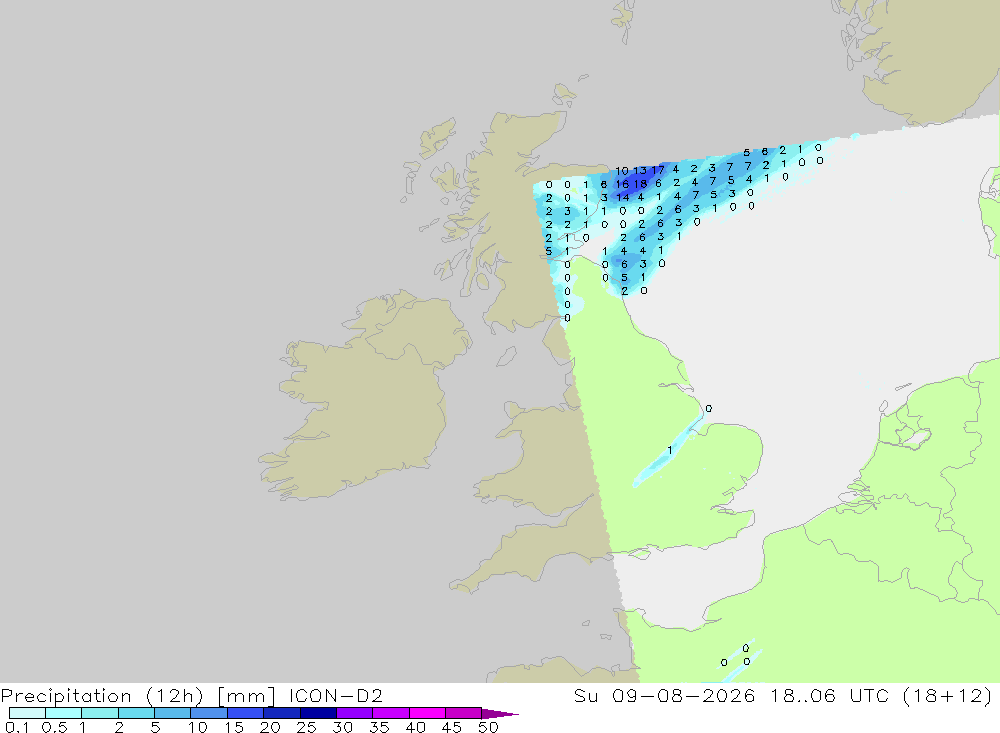Click the (18+12) forecast offset text
Image resolution: width=1000 pixels, height=733 pixels.
(x=948, y=696)
